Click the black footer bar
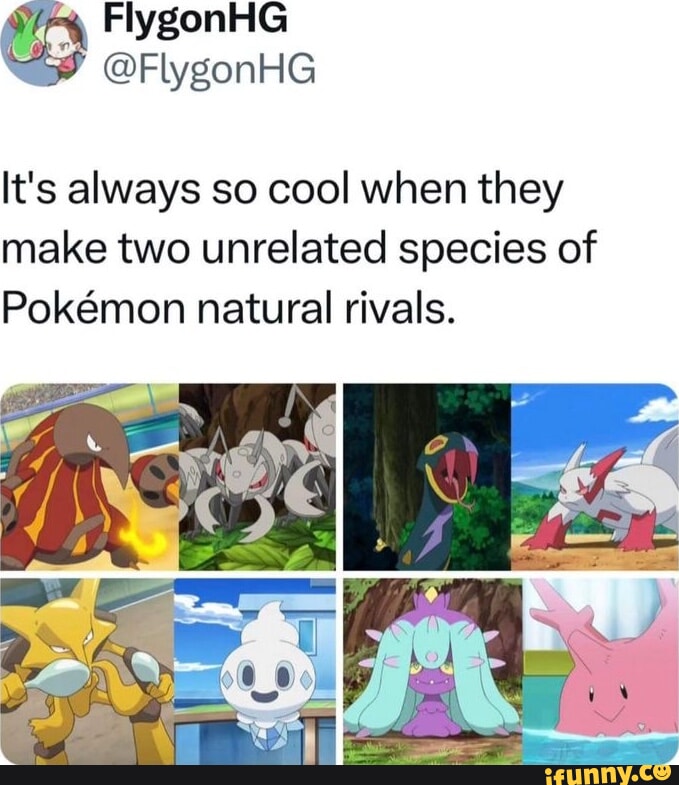The image size is (679, 785). (340, 775)
